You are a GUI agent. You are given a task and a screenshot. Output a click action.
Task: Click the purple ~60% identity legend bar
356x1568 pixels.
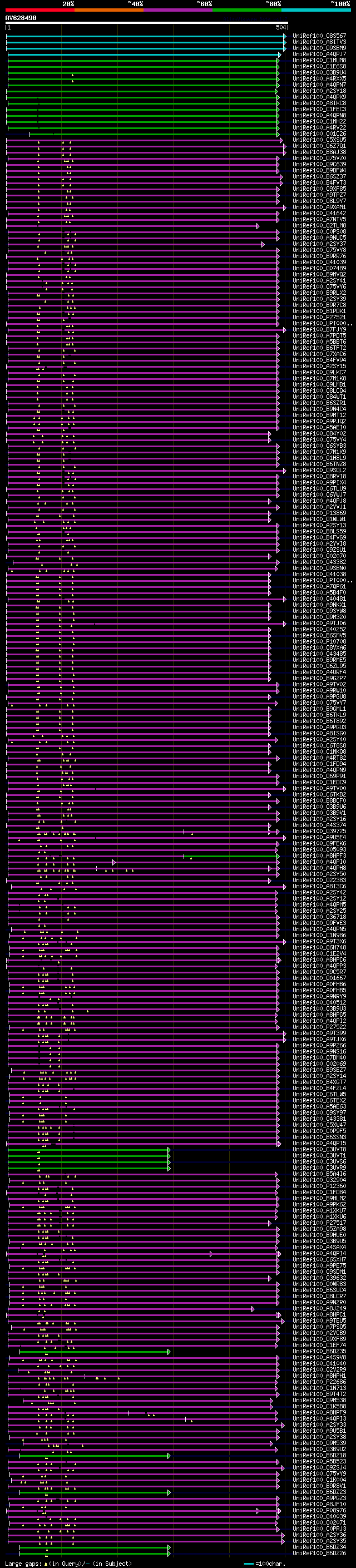click(x=179, y=10)
